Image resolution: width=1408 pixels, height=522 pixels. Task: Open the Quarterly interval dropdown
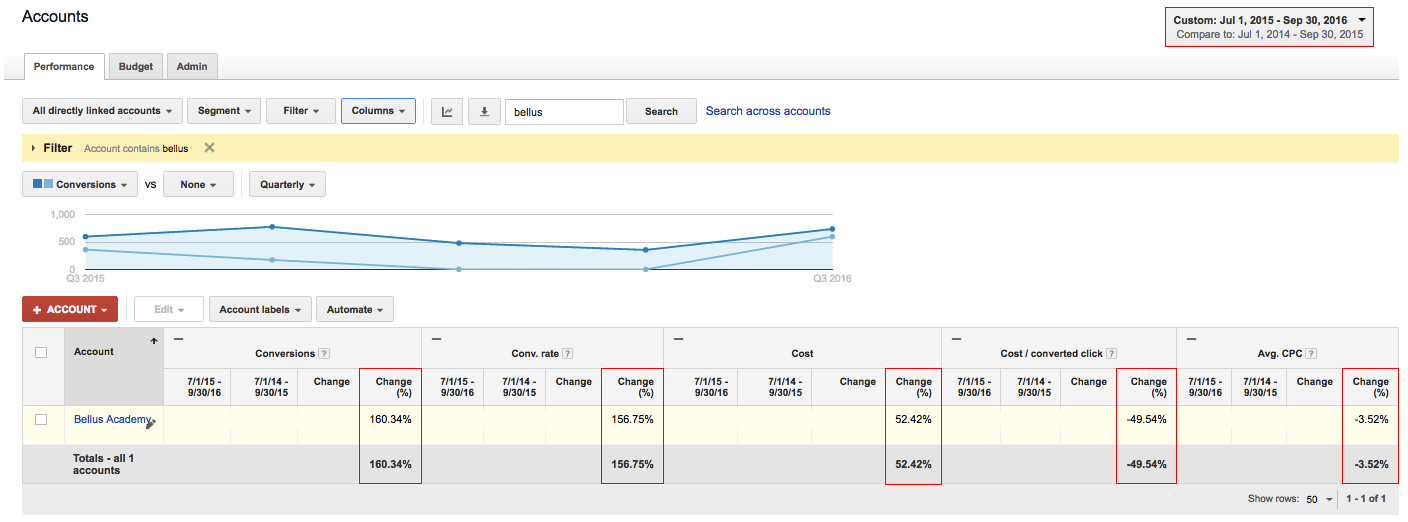[287, 185]
